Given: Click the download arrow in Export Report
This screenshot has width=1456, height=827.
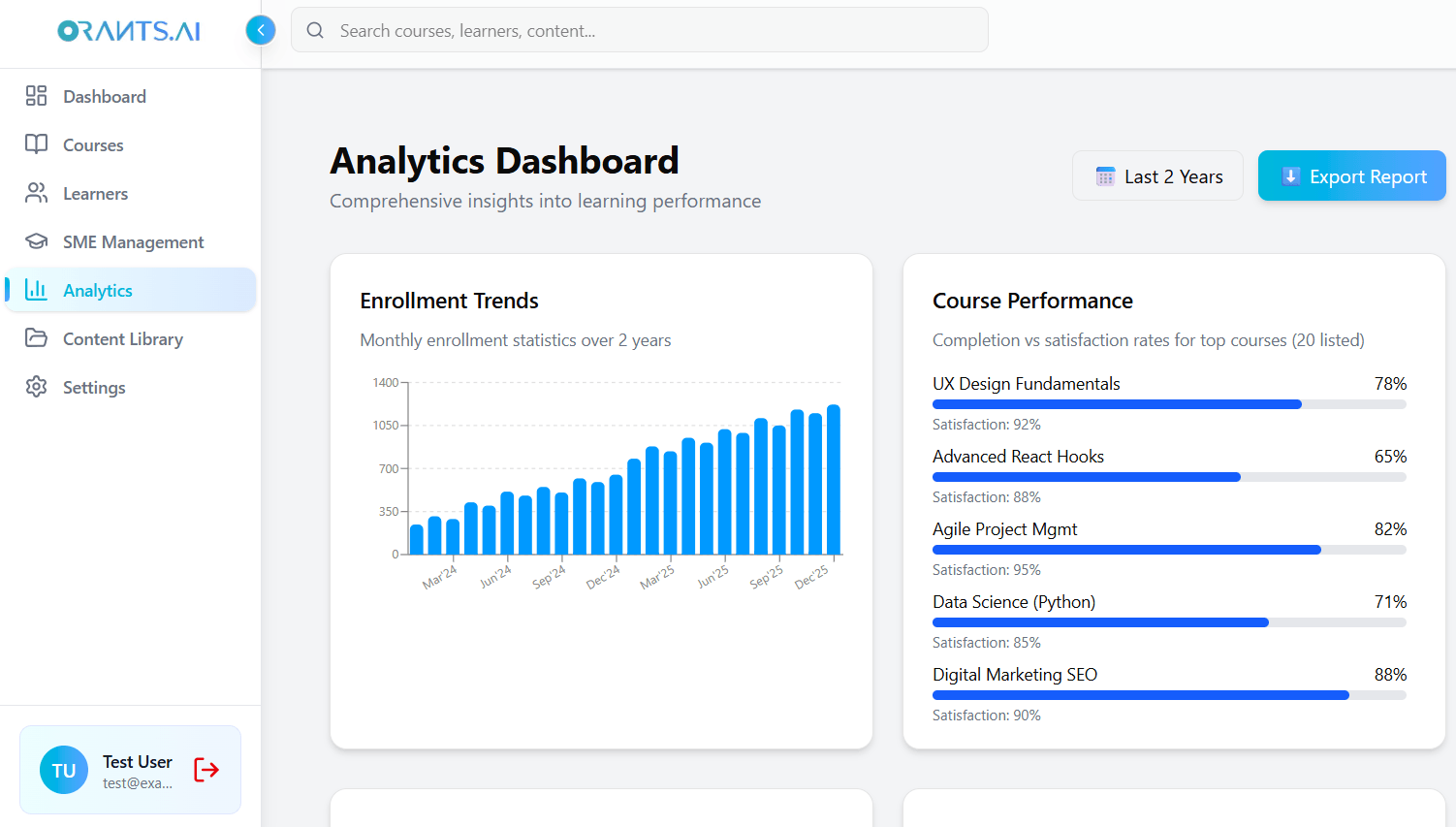Looking at the screenshot, I should [1290, 175].
